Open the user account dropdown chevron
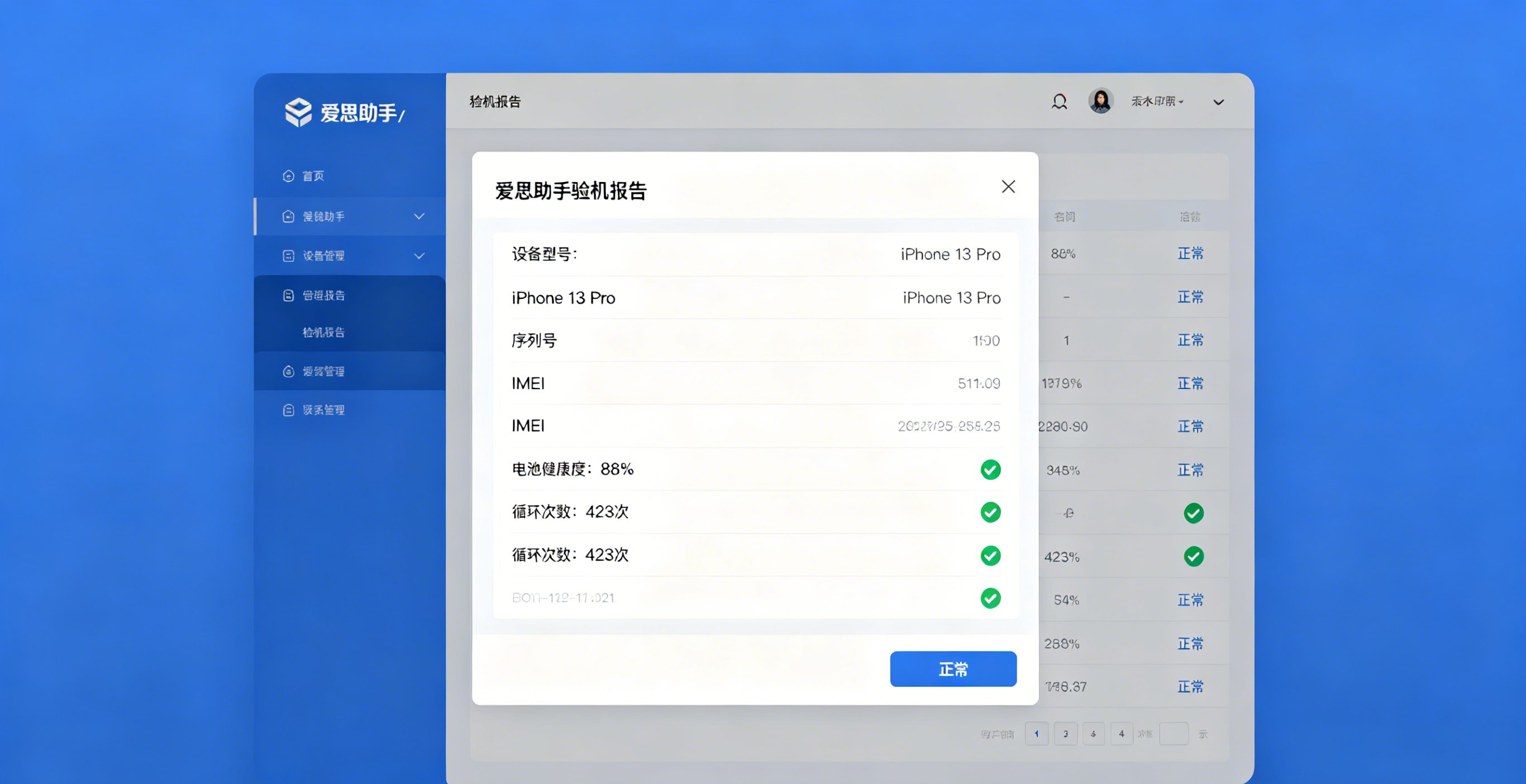The width and height of the screenshot is (1526, 784). click(x=1219, y=102)
